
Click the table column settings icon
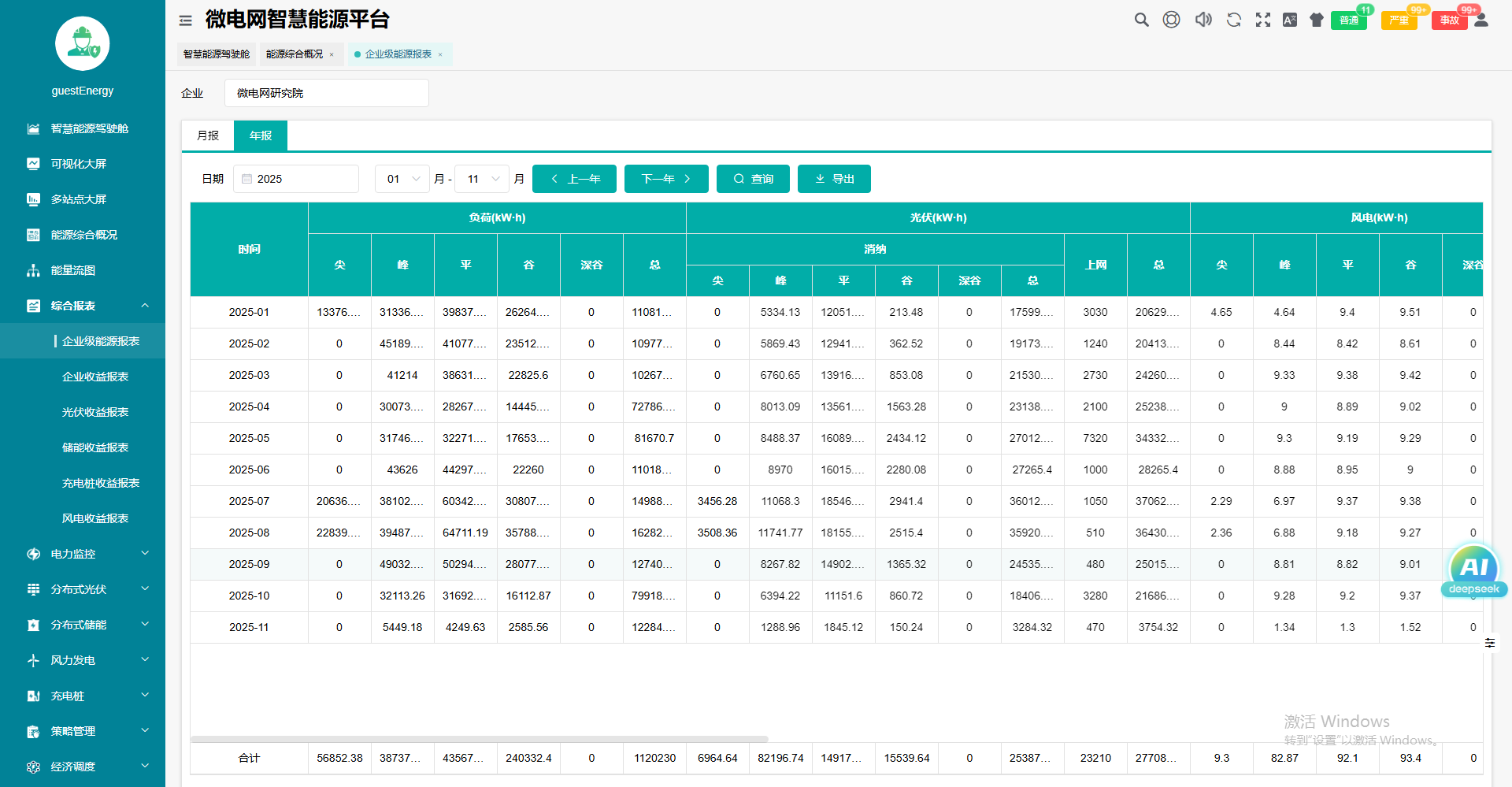pos(1490,643)
